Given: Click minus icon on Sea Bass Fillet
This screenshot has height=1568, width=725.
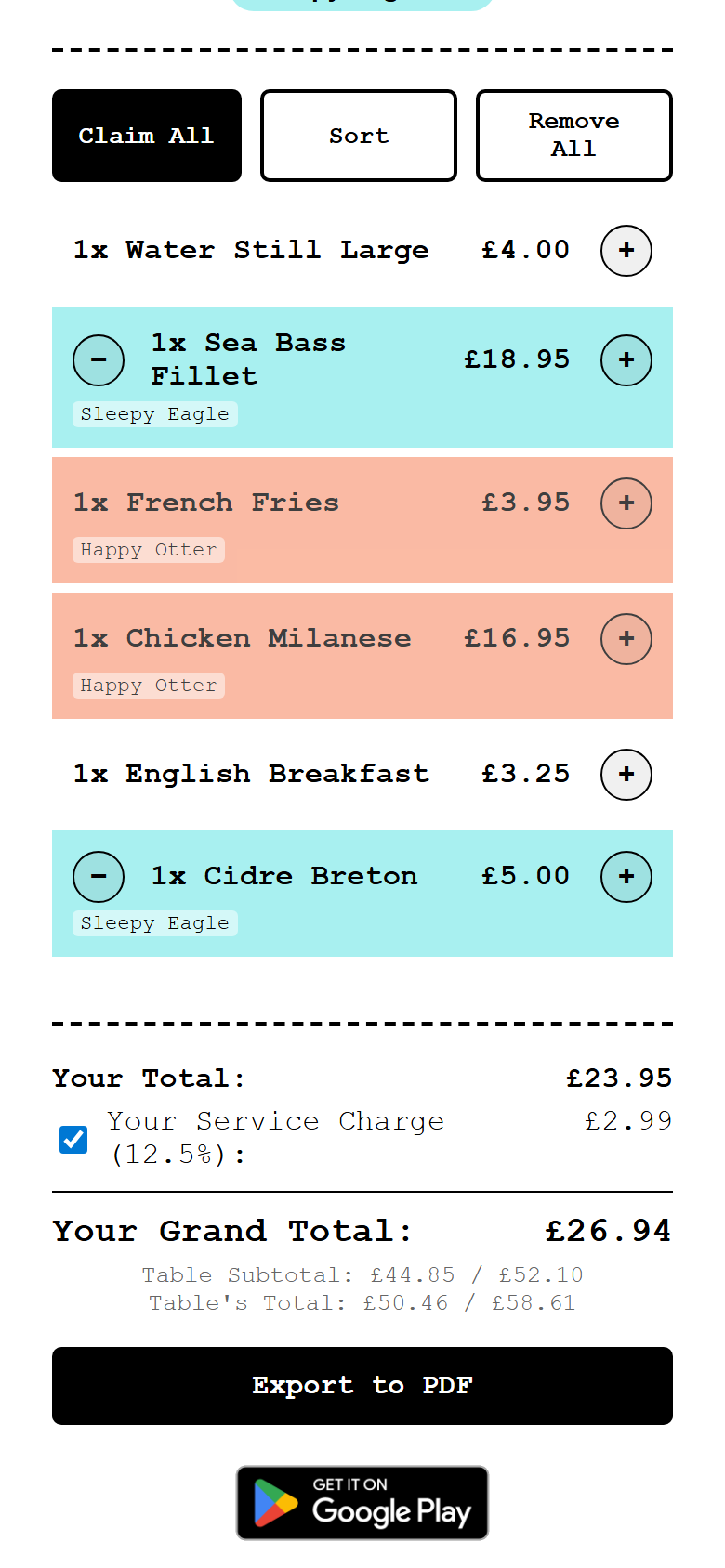Looking at the screenshot, I should tap(99, 360).
